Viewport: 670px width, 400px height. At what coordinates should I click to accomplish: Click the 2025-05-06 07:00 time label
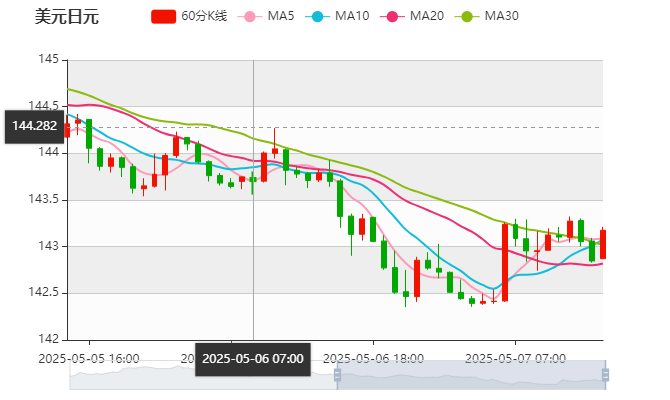252,358
